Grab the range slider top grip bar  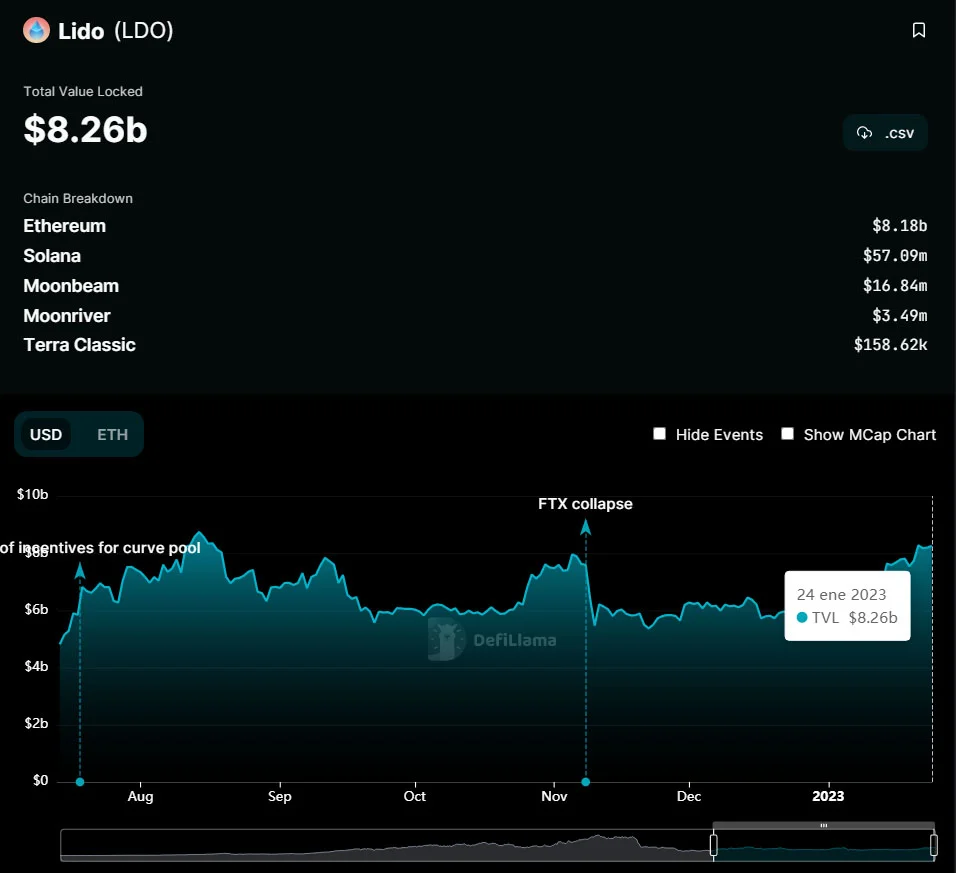(x=824, y=825)
